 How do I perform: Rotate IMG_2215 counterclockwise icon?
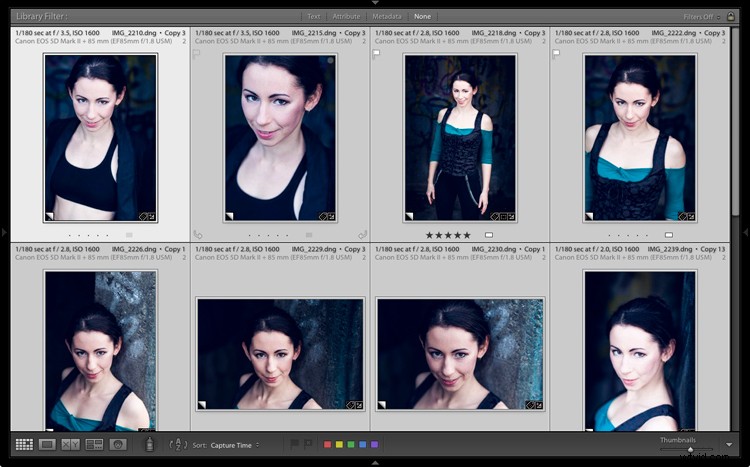point(198,234)
